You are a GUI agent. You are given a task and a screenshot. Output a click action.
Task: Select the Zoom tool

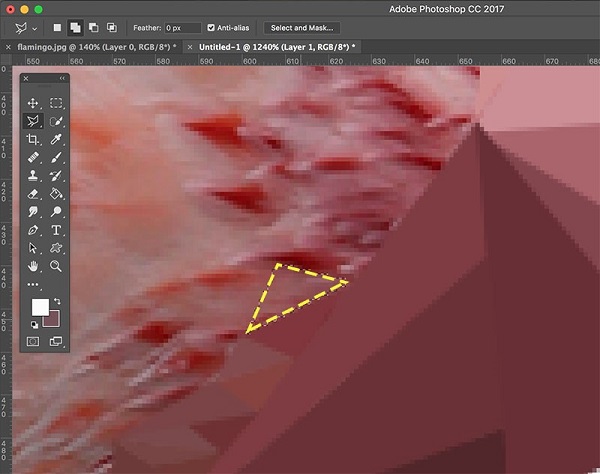tap(56, 266)
